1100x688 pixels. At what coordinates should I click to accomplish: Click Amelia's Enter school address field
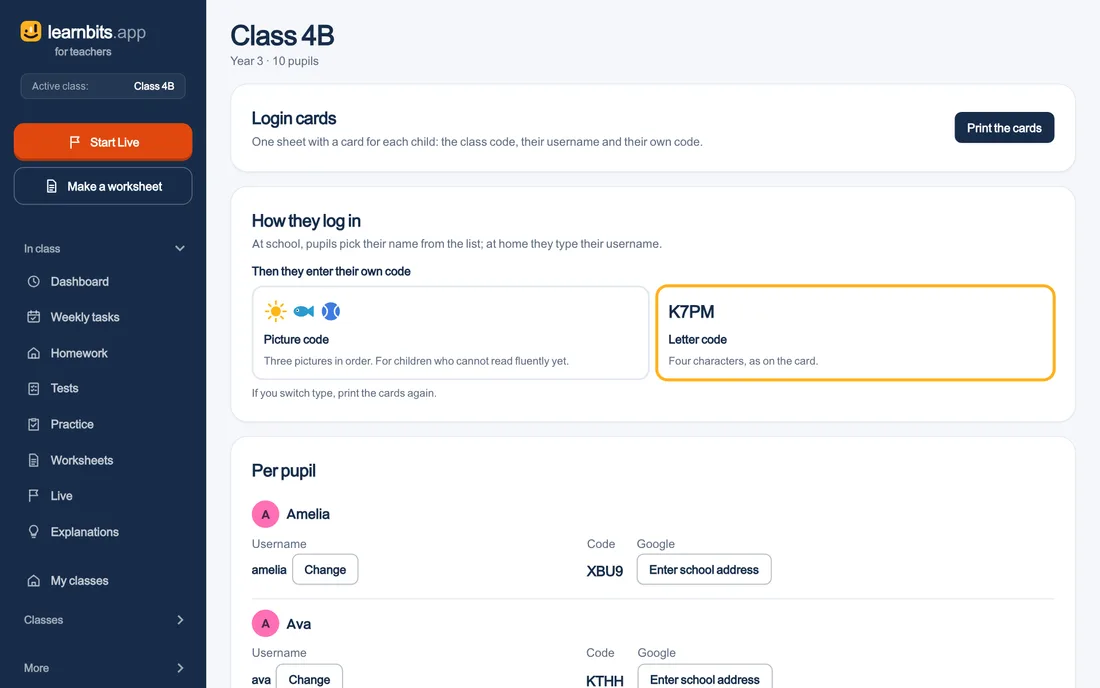tap(704, 569)
